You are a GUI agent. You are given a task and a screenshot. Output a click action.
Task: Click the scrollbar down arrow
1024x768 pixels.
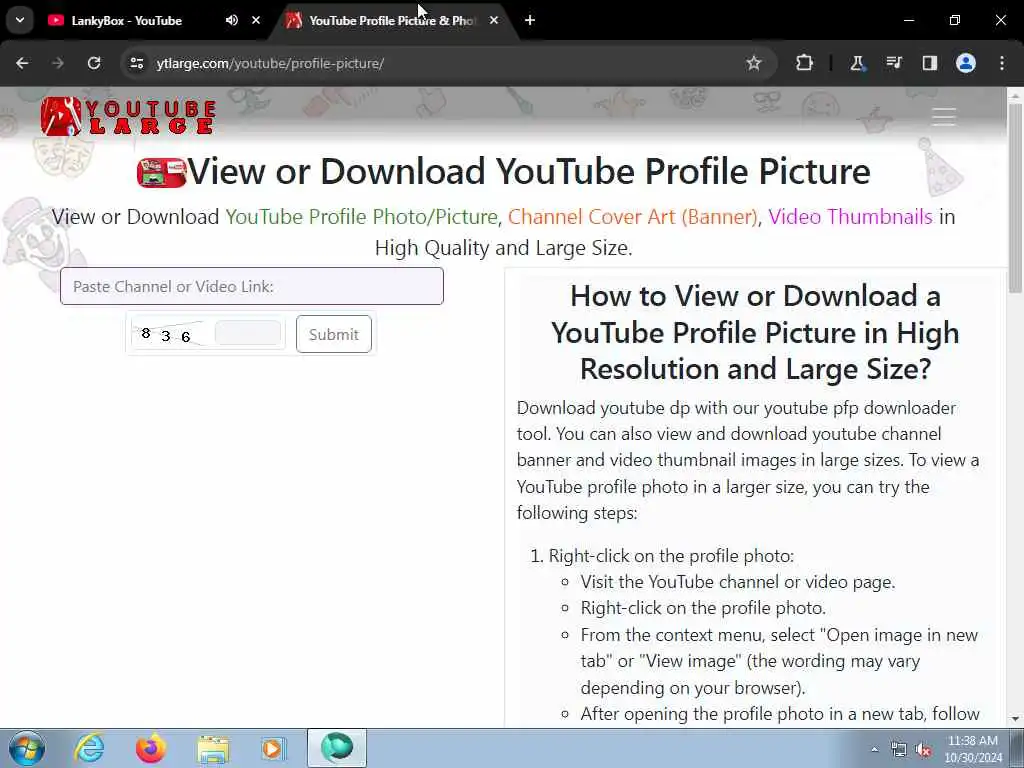click(x=1015, y=719)
